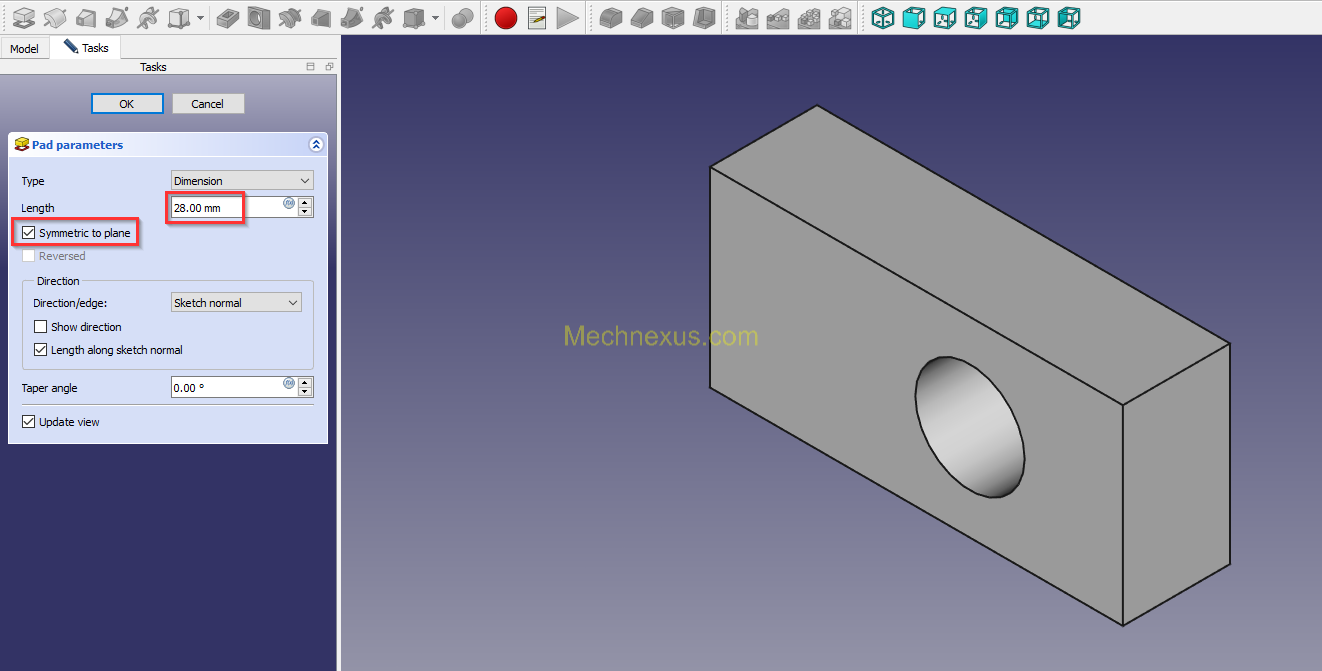Viewport: 1322px width, 671px height.
Task: Increase Length with the up stepper
Action: (306, 202)
